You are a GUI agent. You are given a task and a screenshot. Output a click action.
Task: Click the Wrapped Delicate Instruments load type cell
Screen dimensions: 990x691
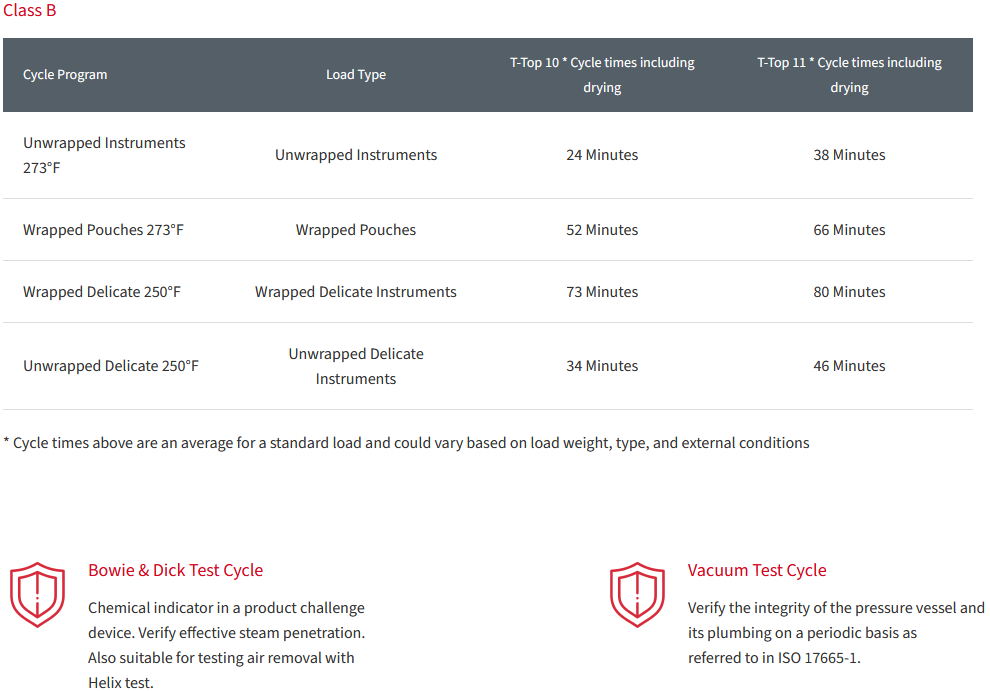tap(356, 292)
